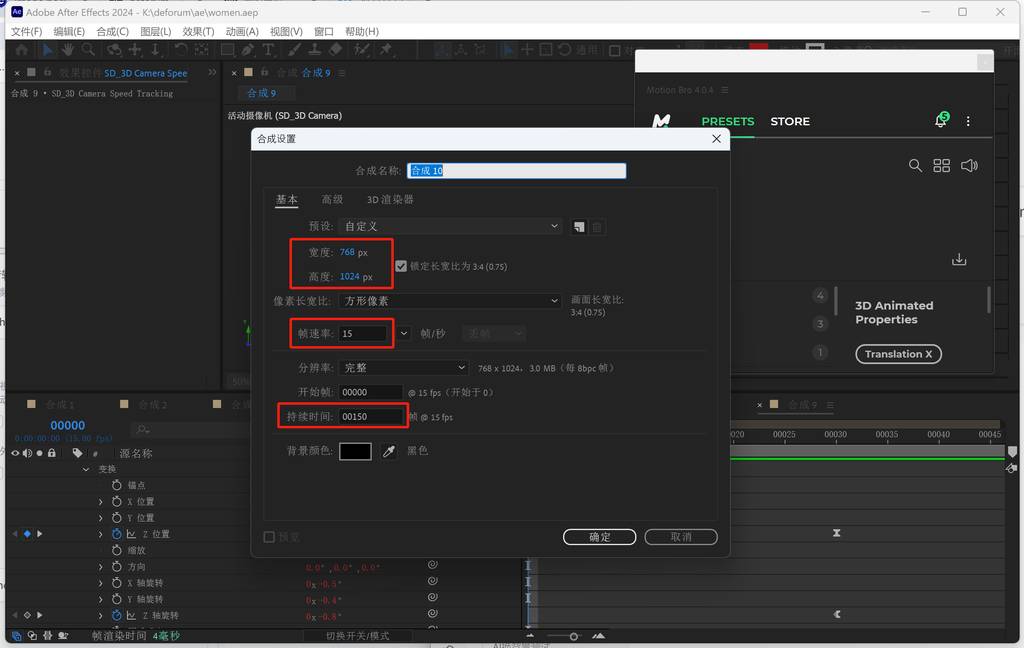The width and height of the screenshot is (1024, 648).
Task: Click the 取消 button
Action: (681, 537)
